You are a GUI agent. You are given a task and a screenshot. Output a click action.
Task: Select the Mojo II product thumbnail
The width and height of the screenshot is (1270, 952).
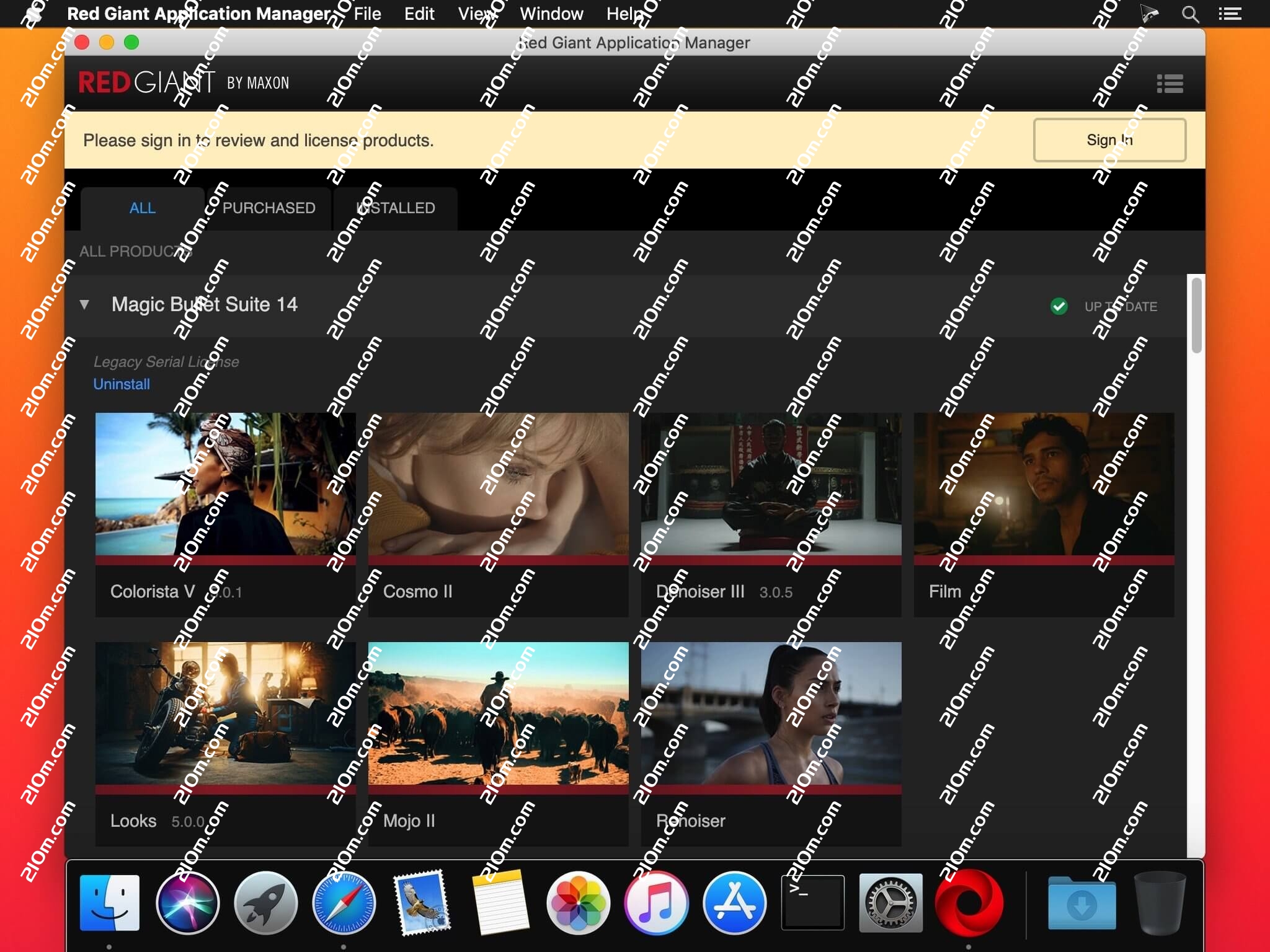[x=498, y=714]
